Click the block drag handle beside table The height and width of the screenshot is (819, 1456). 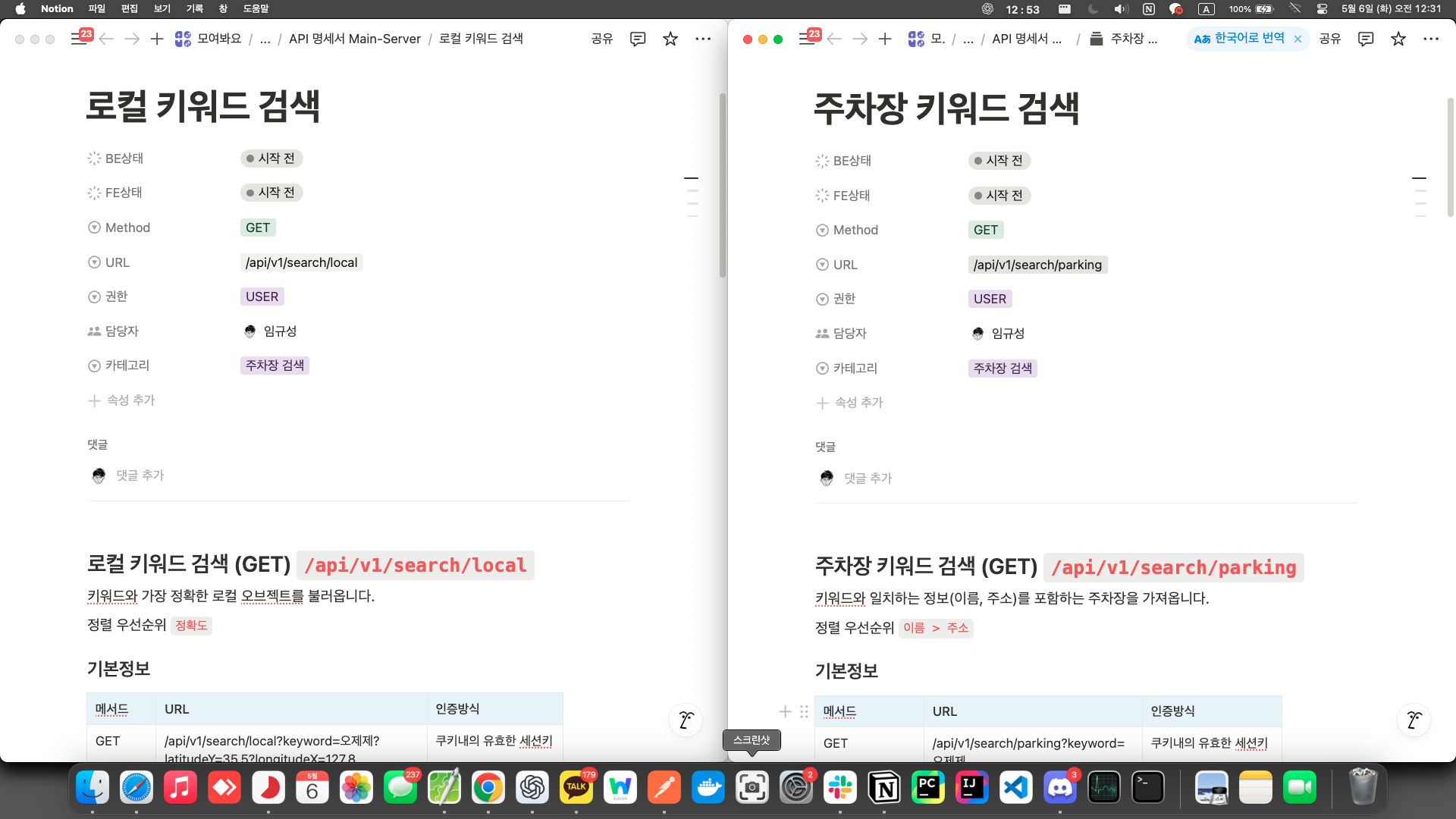[804, 711]
